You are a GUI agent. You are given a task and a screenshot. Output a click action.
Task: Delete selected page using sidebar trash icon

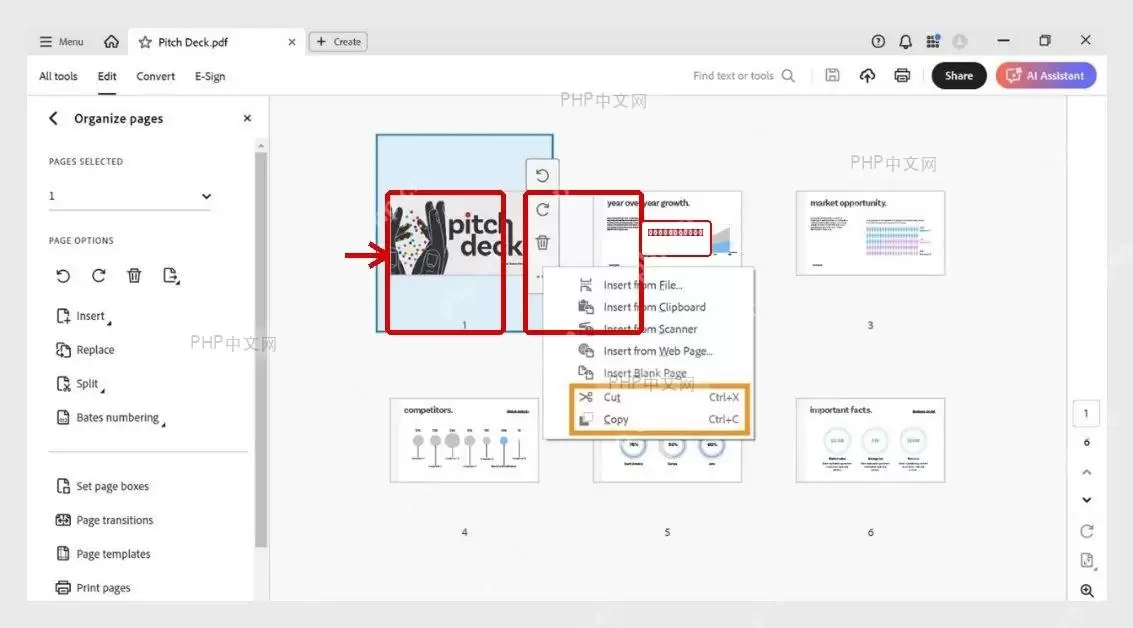(134, 275)
